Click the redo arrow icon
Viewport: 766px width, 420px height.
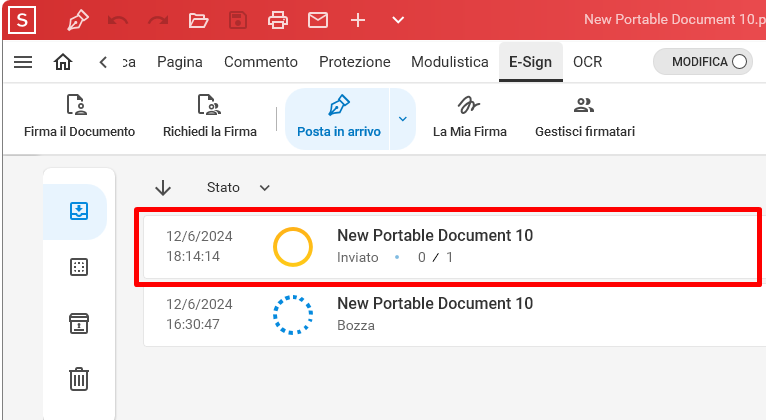point(158,21)
